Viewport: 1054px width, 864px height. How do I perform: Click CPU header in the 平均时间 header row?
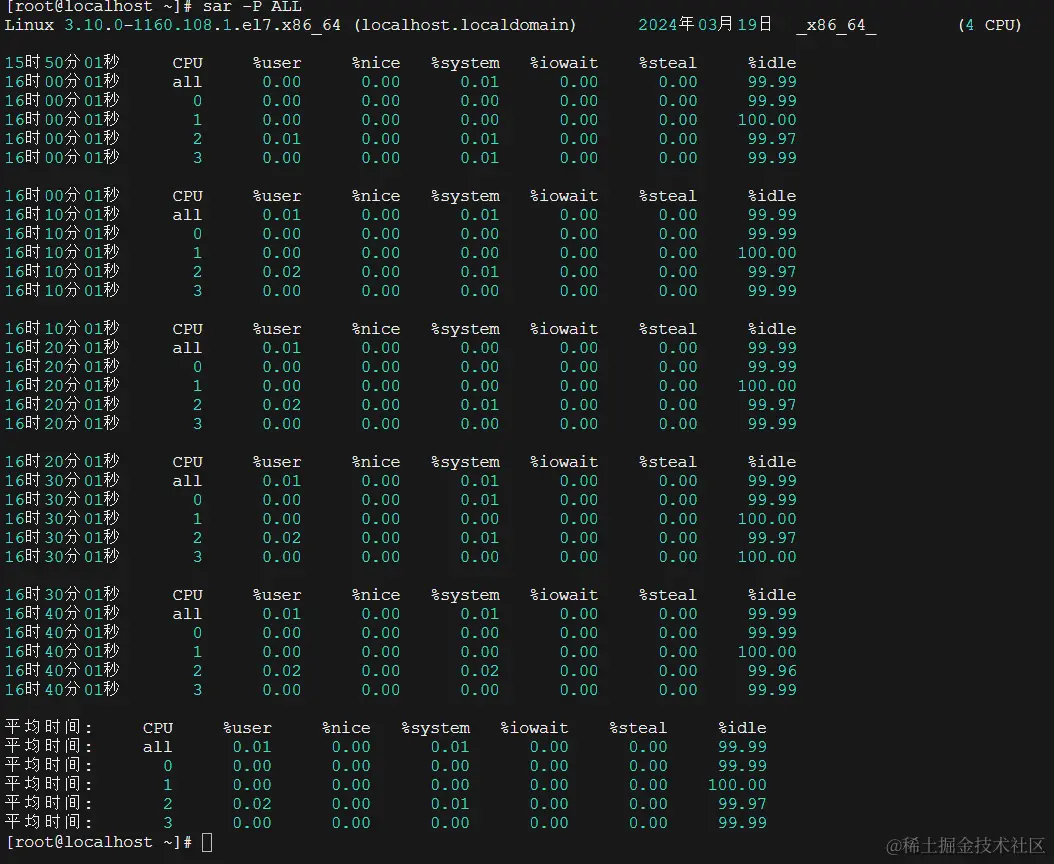click(x=158, y=728)
